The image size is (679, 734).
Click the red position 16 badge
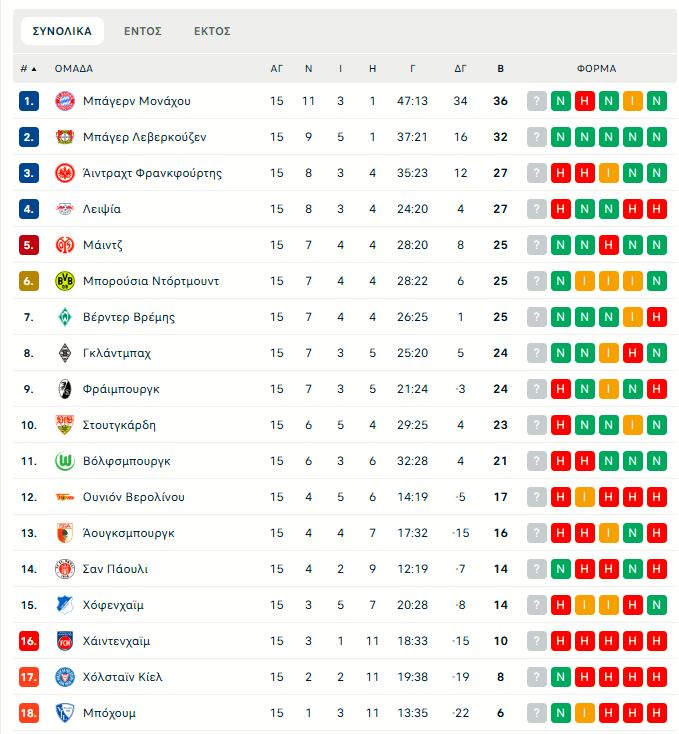(29, 641)
